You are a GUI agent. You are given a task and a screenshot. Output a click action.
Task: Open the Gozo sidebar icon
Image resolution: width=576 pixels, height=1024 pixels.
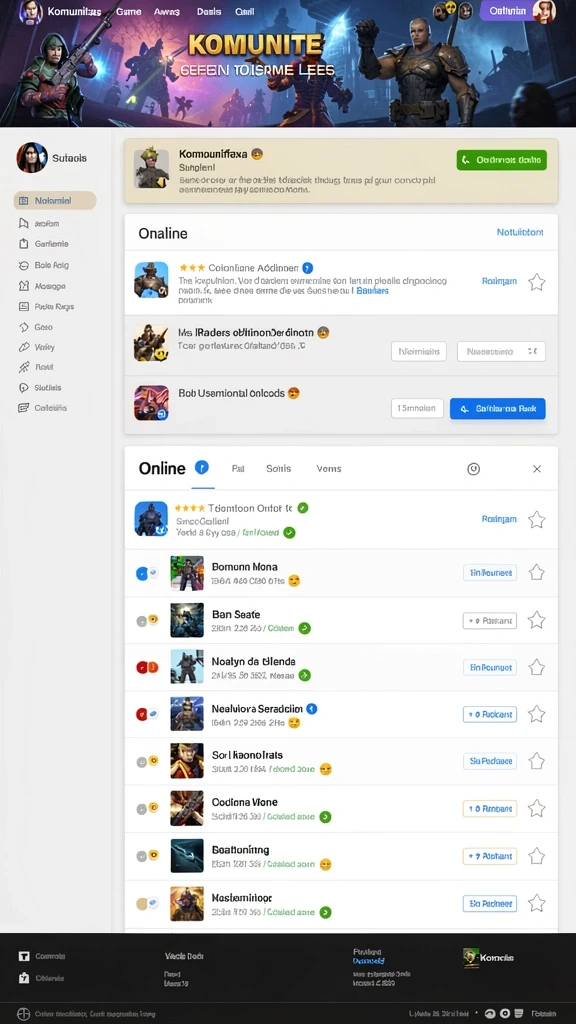click(x=24, y=327)
